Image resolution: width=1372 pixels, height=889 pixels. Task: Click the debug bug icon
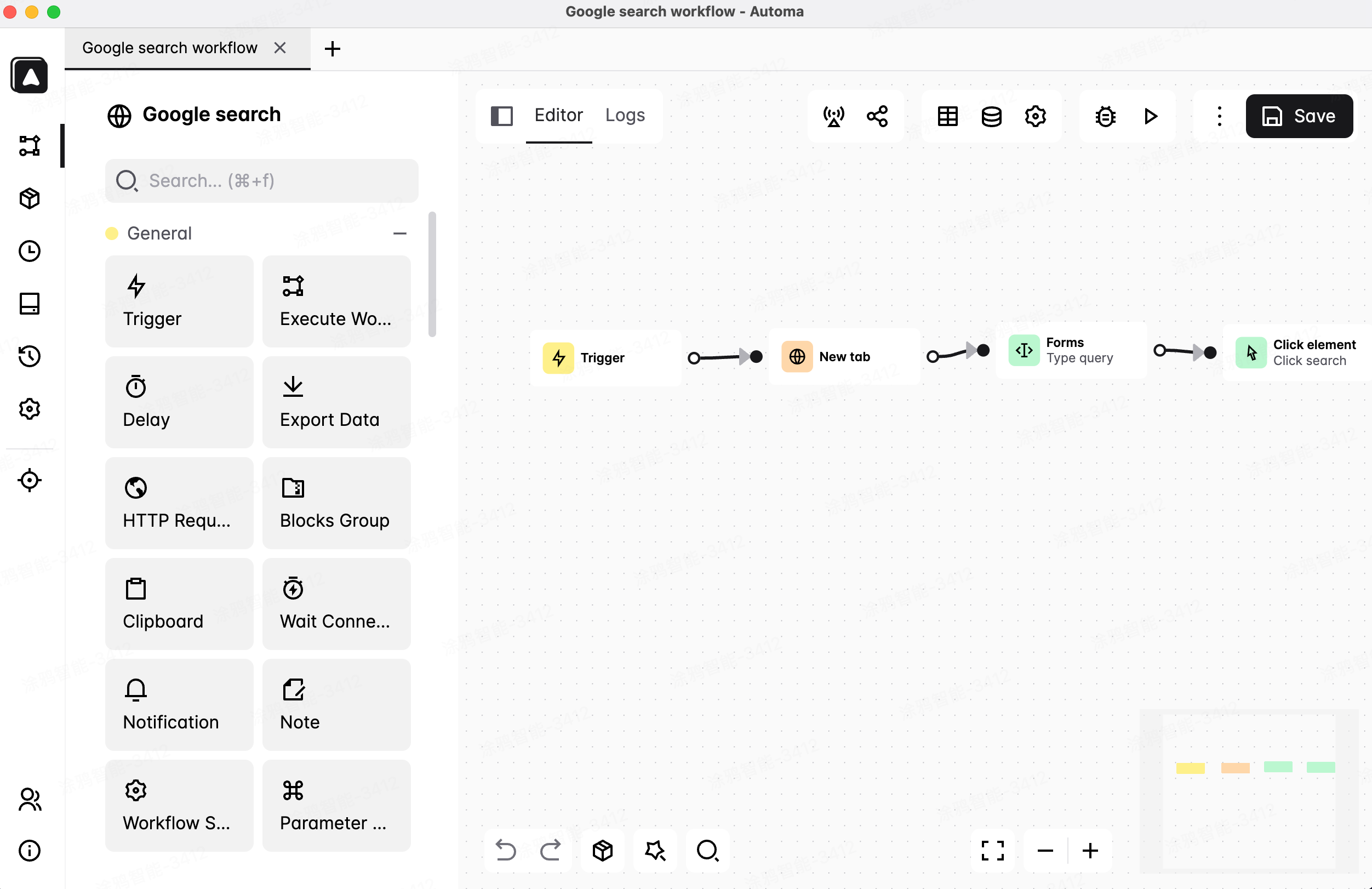1105,116
